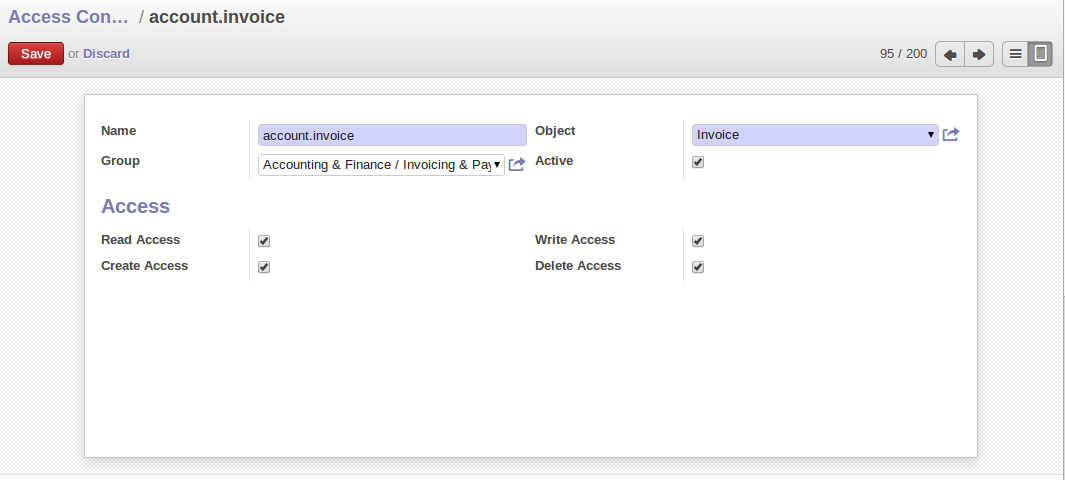Click the 95 / 200 pager counter
1065x480 pixels.
coord(903,54)
